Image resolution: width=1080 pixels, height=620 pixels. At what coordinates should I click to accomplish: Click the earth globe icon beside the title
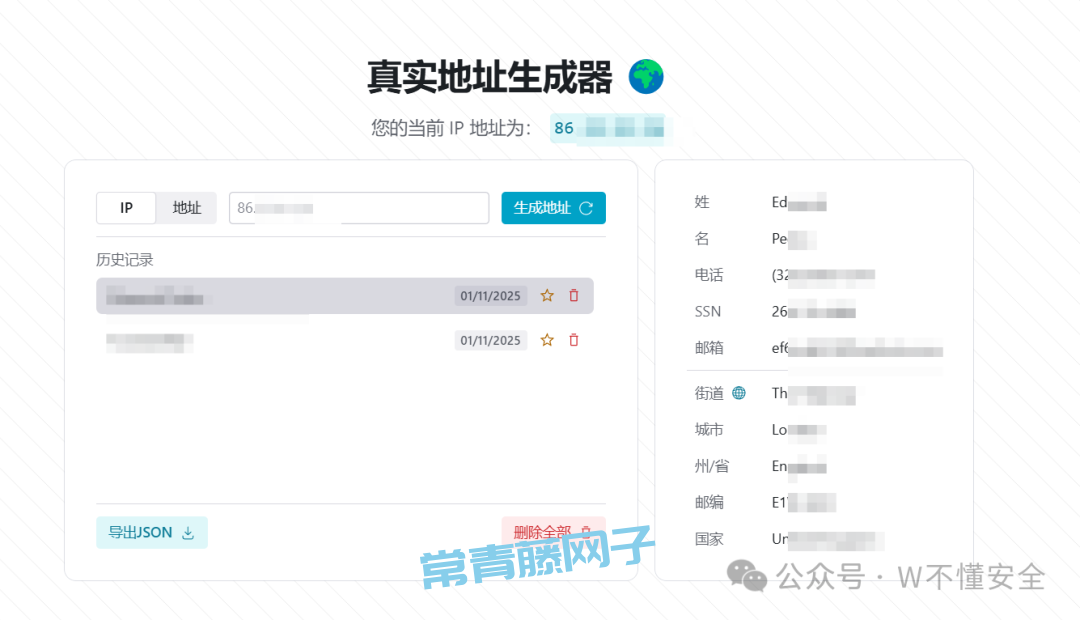tap(646, 77)
